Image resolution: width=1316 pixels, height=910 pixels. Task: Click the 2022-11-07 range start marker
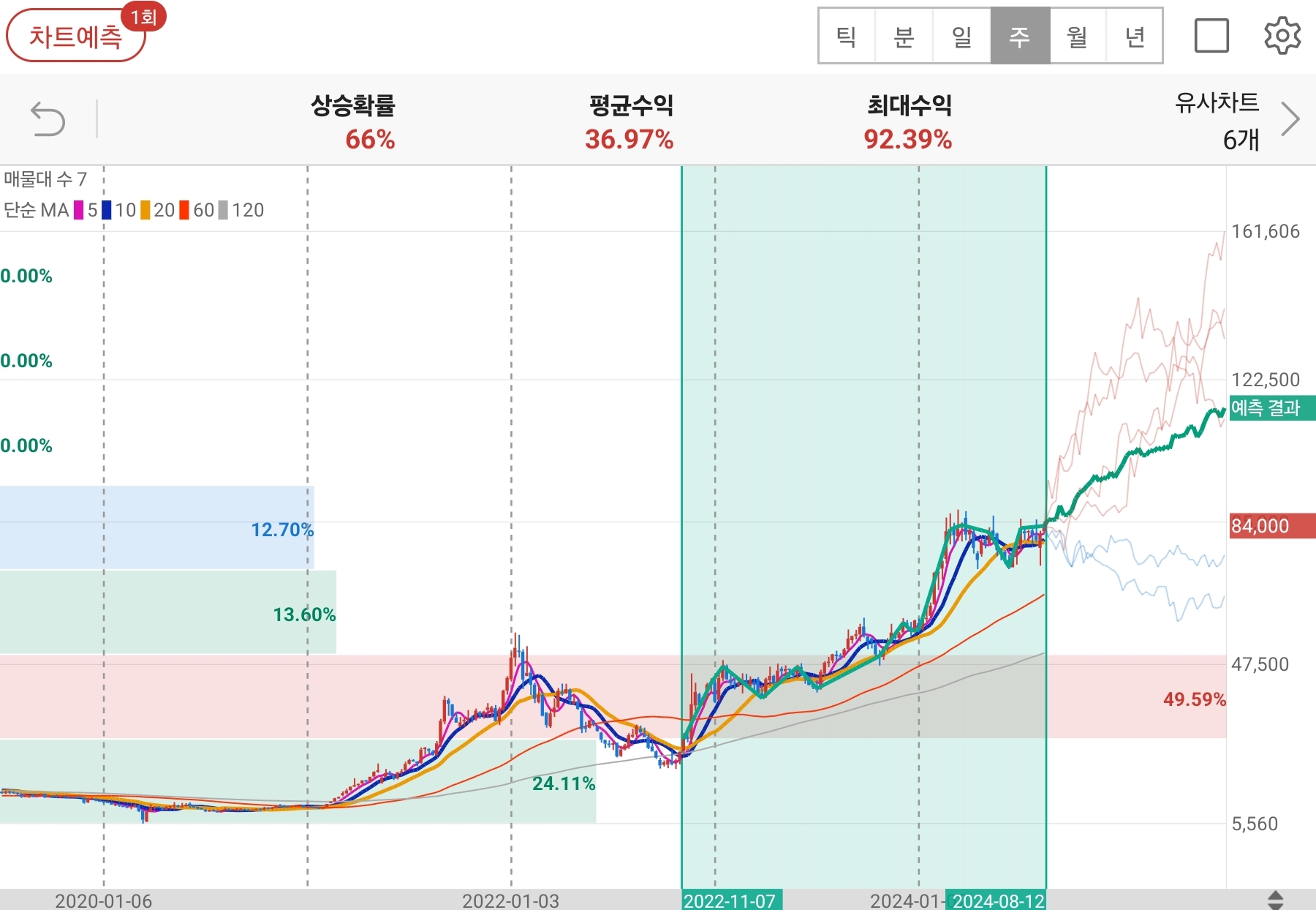click(x=731, y=900)
